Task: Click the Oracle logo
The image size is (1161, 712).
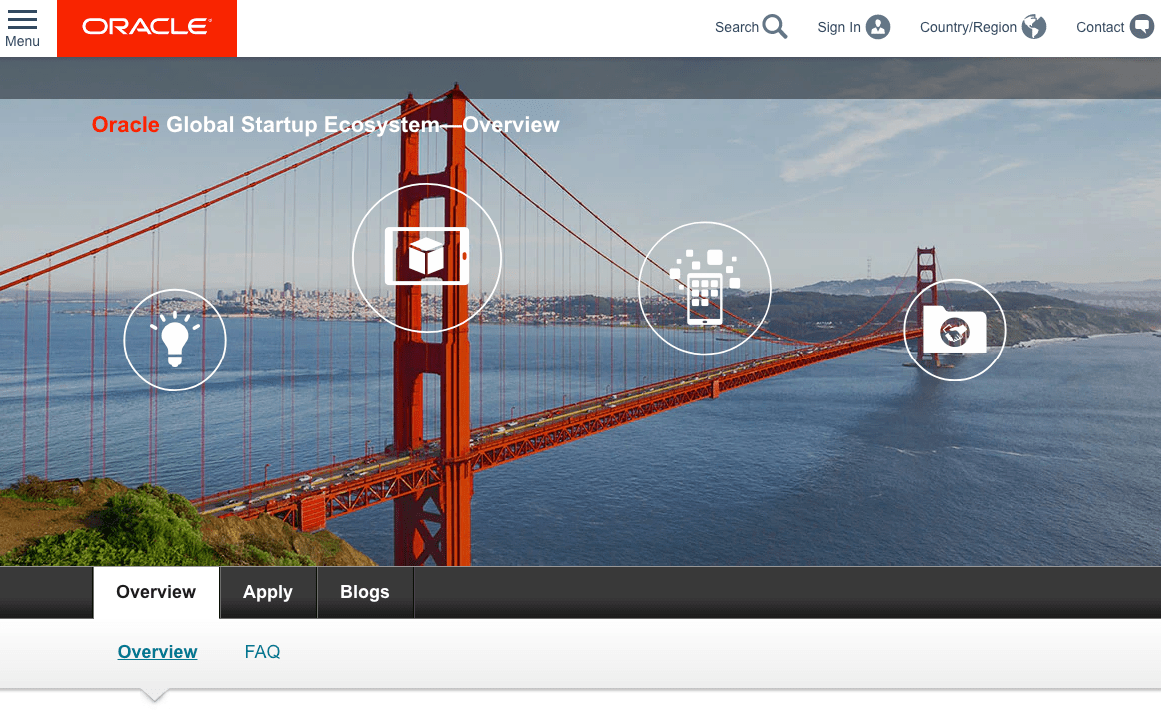Action: click(147, 28)
